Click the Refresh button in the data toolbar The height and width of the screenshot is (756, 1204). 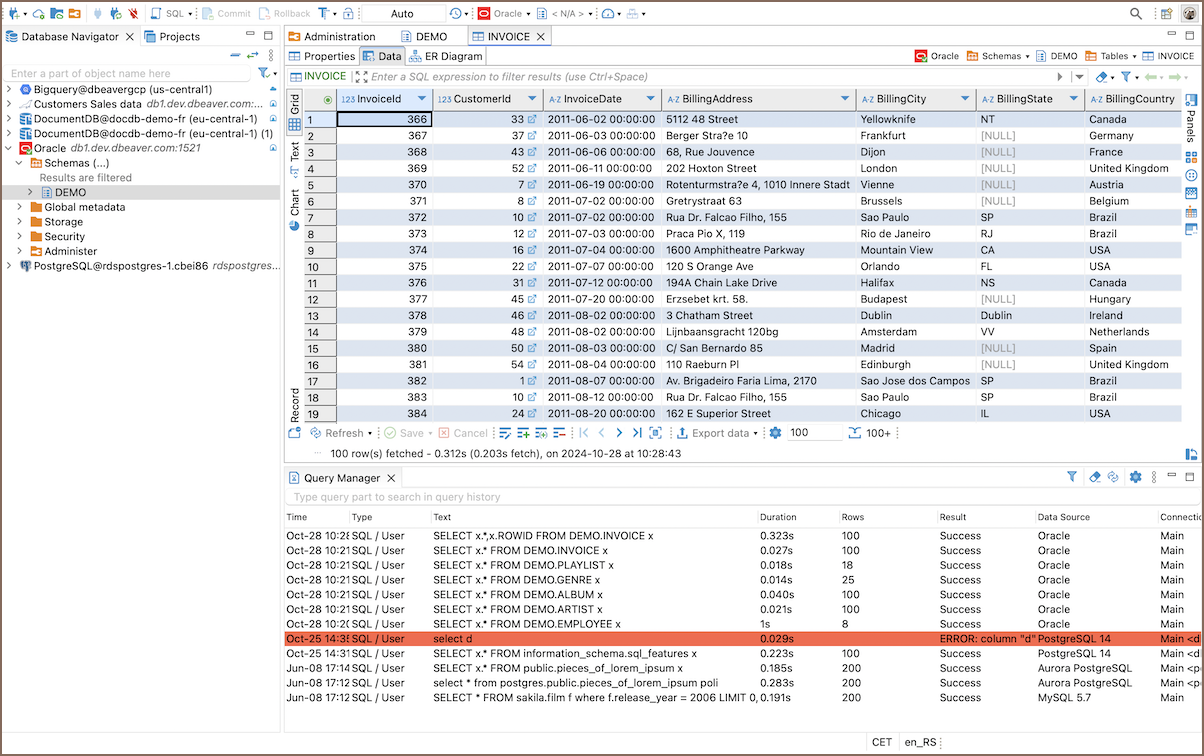338,433
